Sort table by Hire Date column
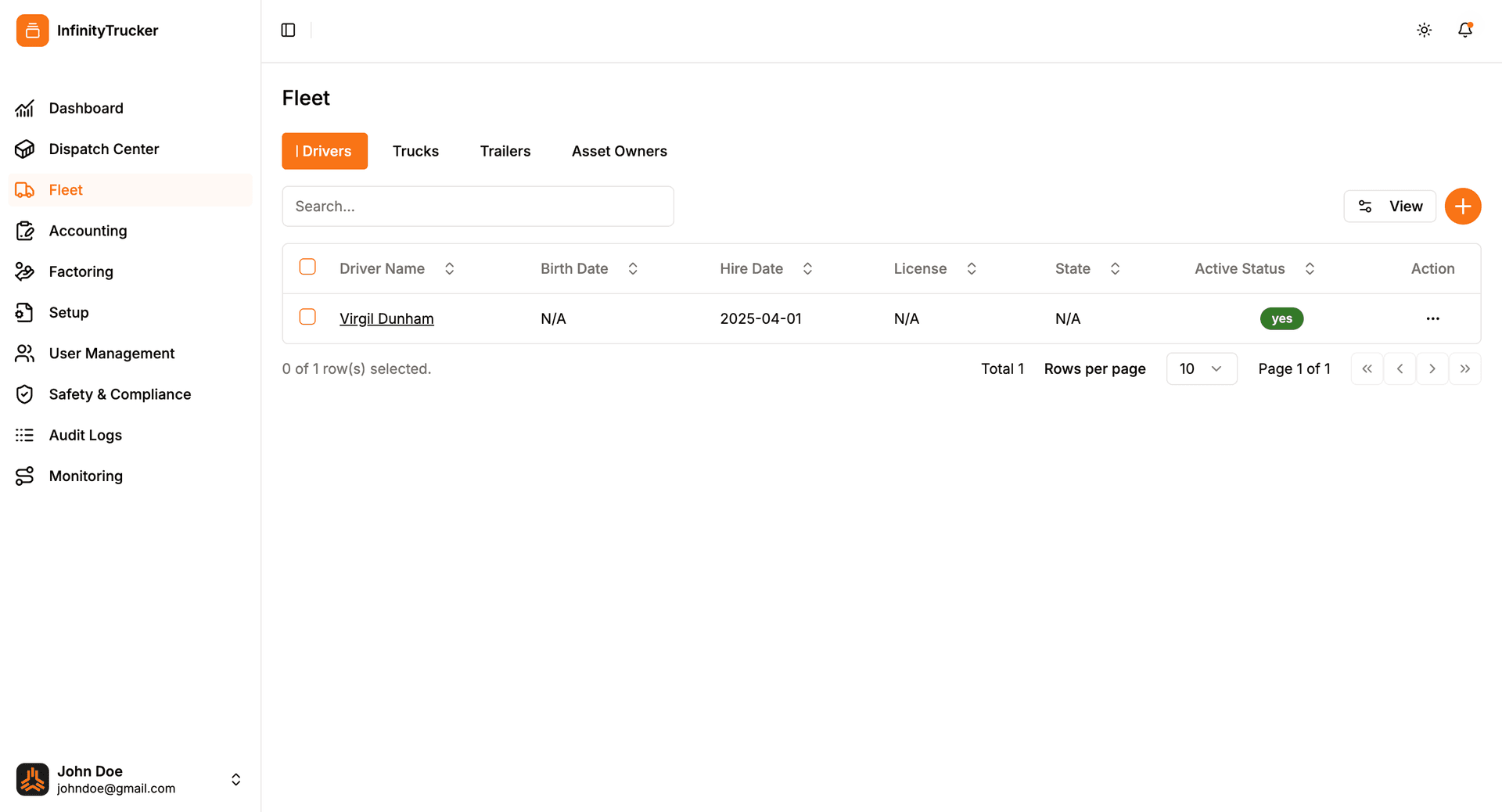The height and width of the screenshot is (812, 1502). point(808,268)
